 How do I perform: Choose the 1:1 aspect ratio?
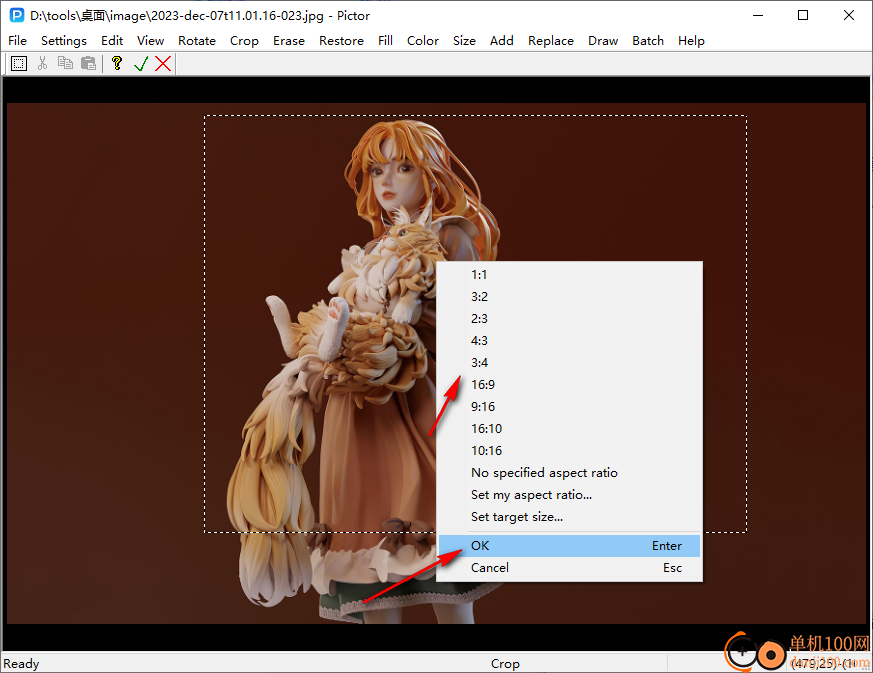coord(569,274)
